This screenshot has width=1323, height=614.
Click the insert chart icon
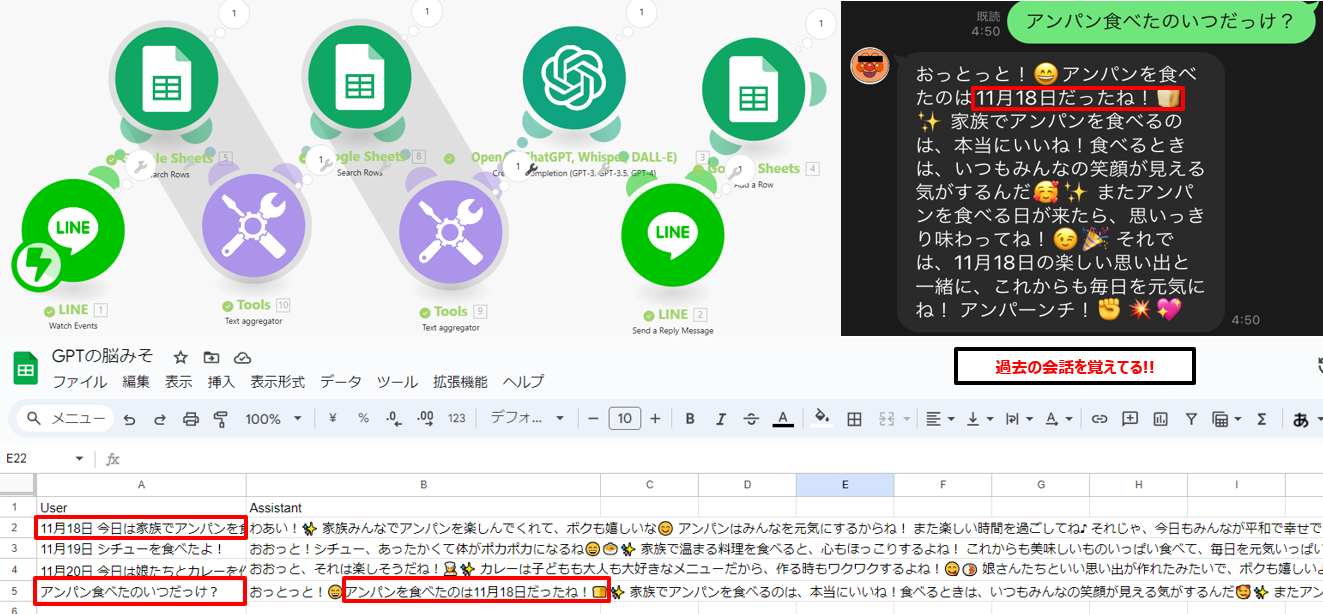1160,419
